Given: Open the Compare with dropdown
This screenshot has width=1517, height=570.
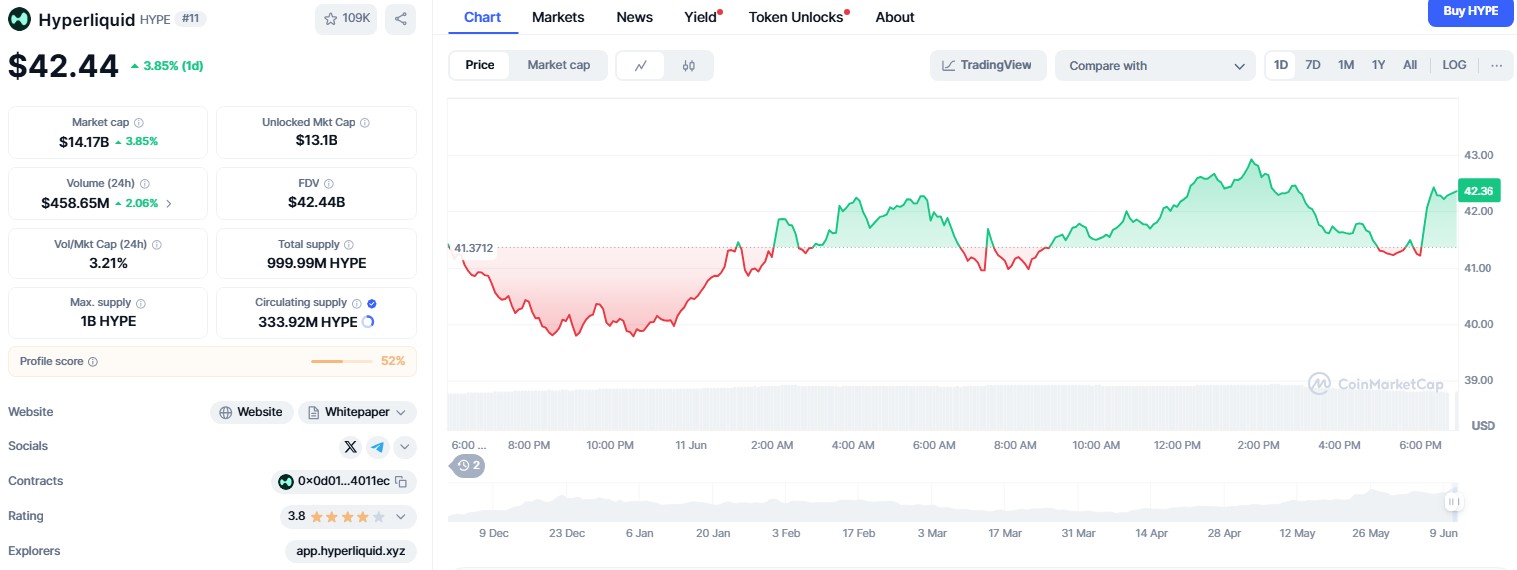Looking at the screenshot, I should 1155,66.
